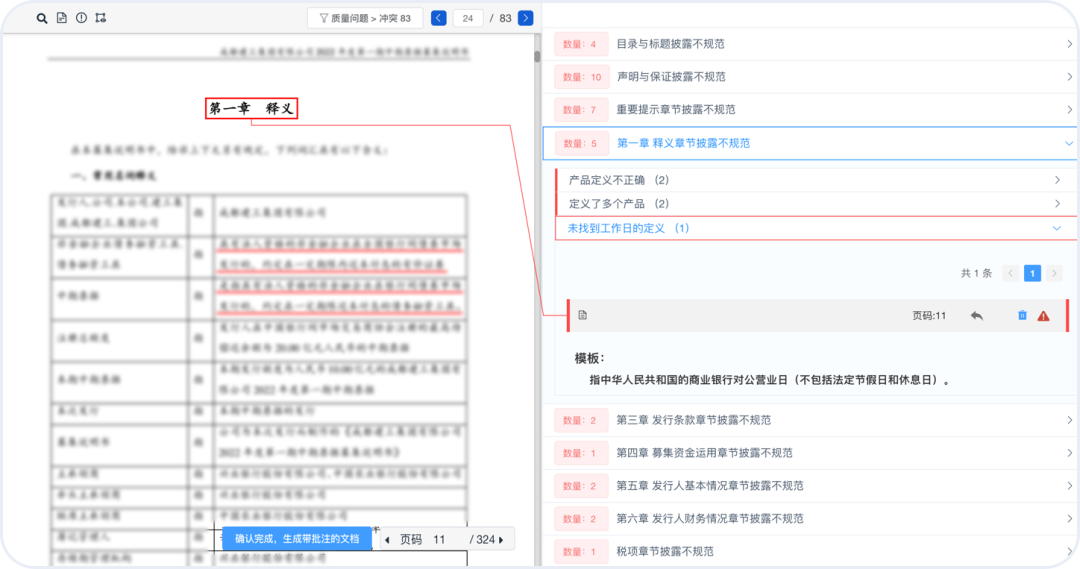
Task: Click the search magnifier icon
Action: tap(42, 18)
